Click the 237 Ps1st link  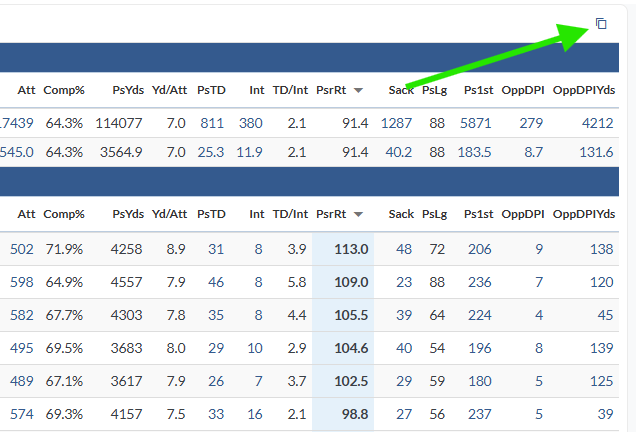pyautogui.click(x=480, y=414)
